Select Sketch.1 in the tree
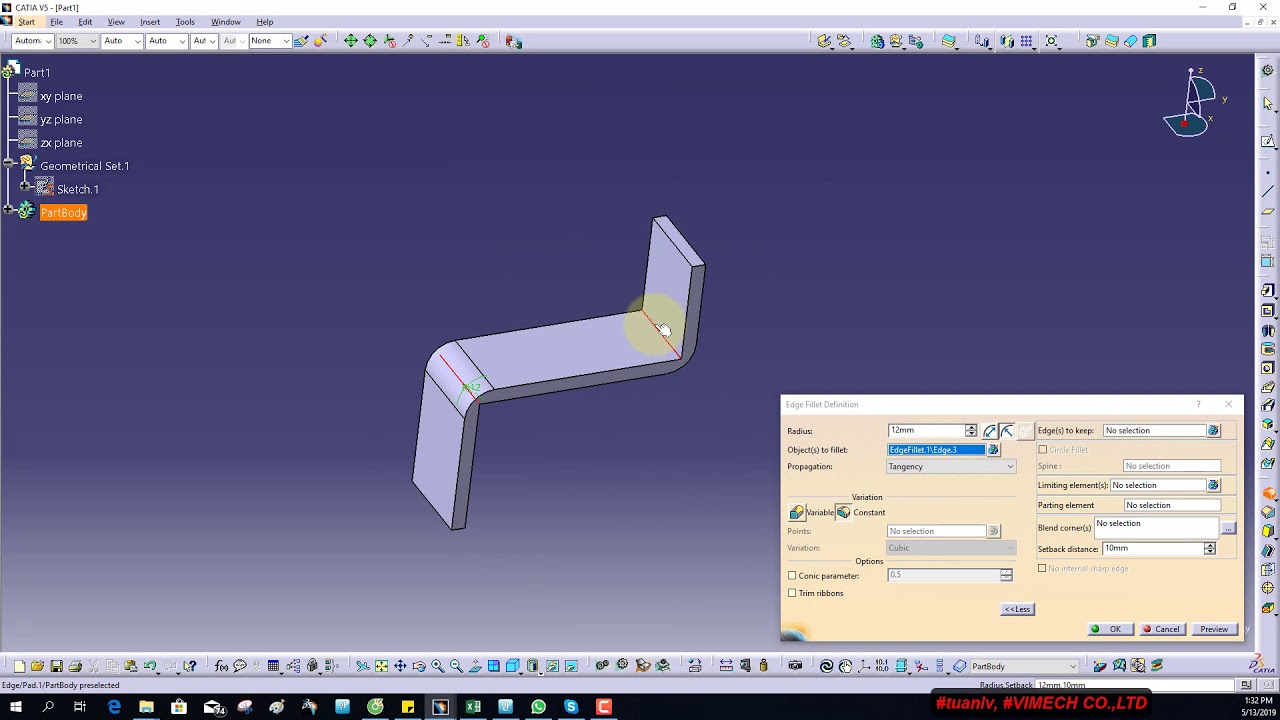1280x720 pixels. coord(78,189)
